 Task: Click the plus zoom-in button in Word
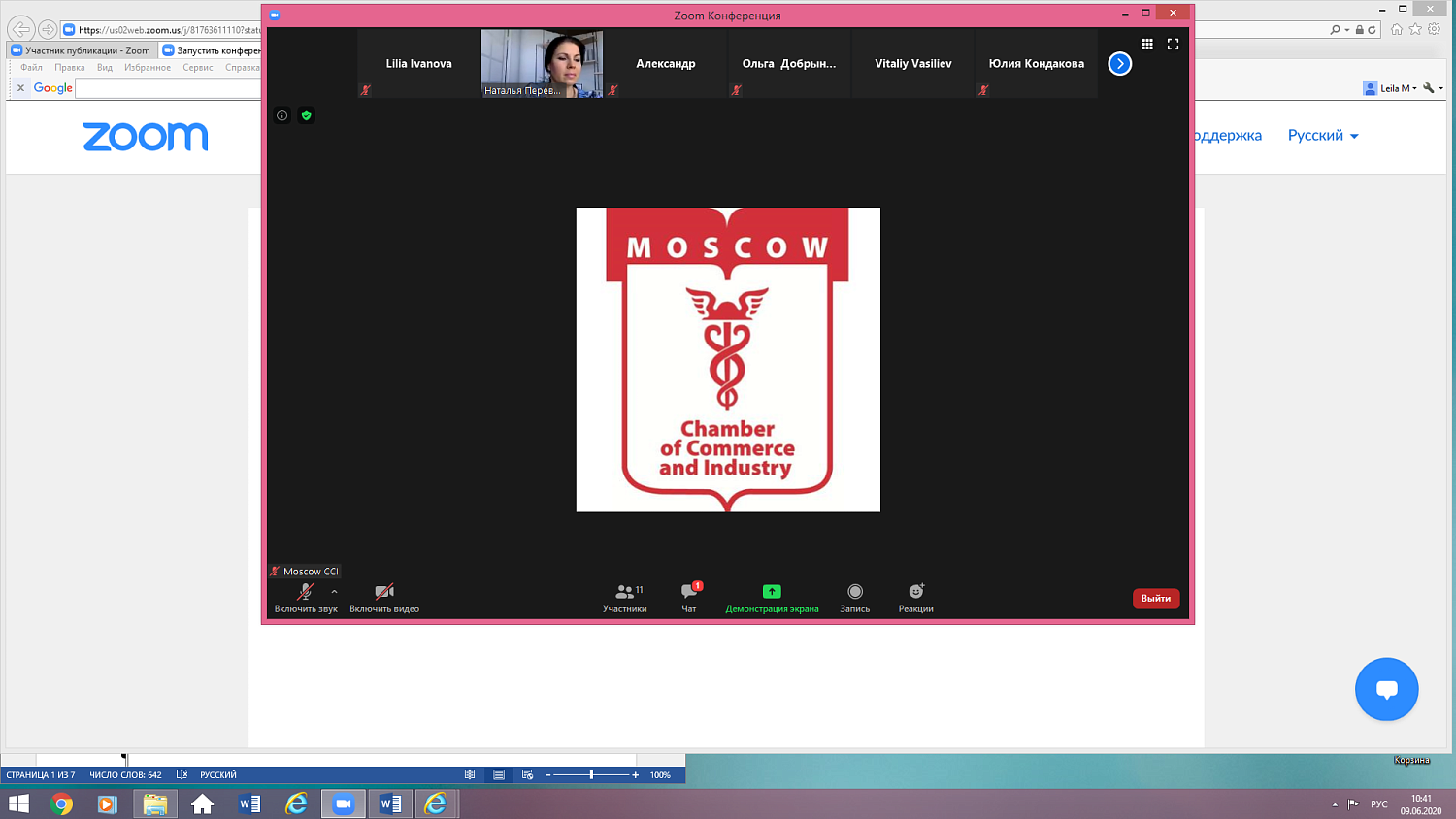tap(635, 775)
